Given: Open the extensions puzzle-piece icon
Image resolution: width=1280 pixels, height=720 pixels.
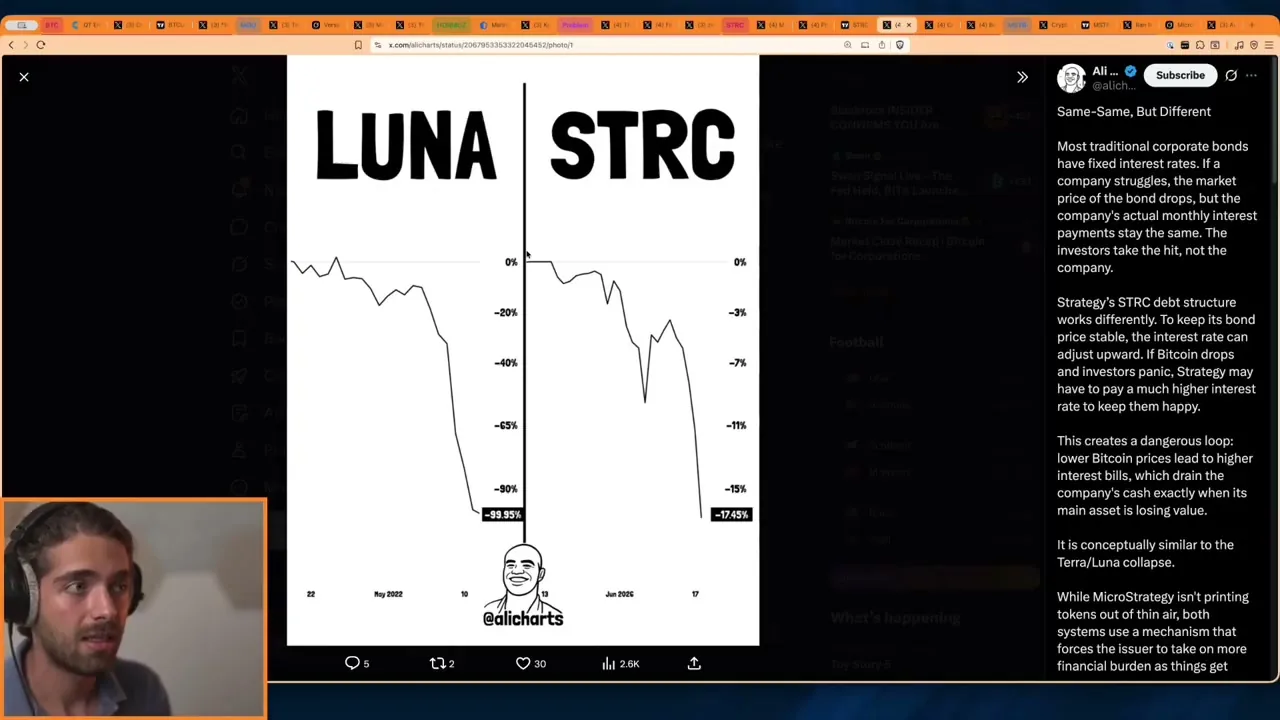Looking at the screenshot, I should pos(1200,45).
